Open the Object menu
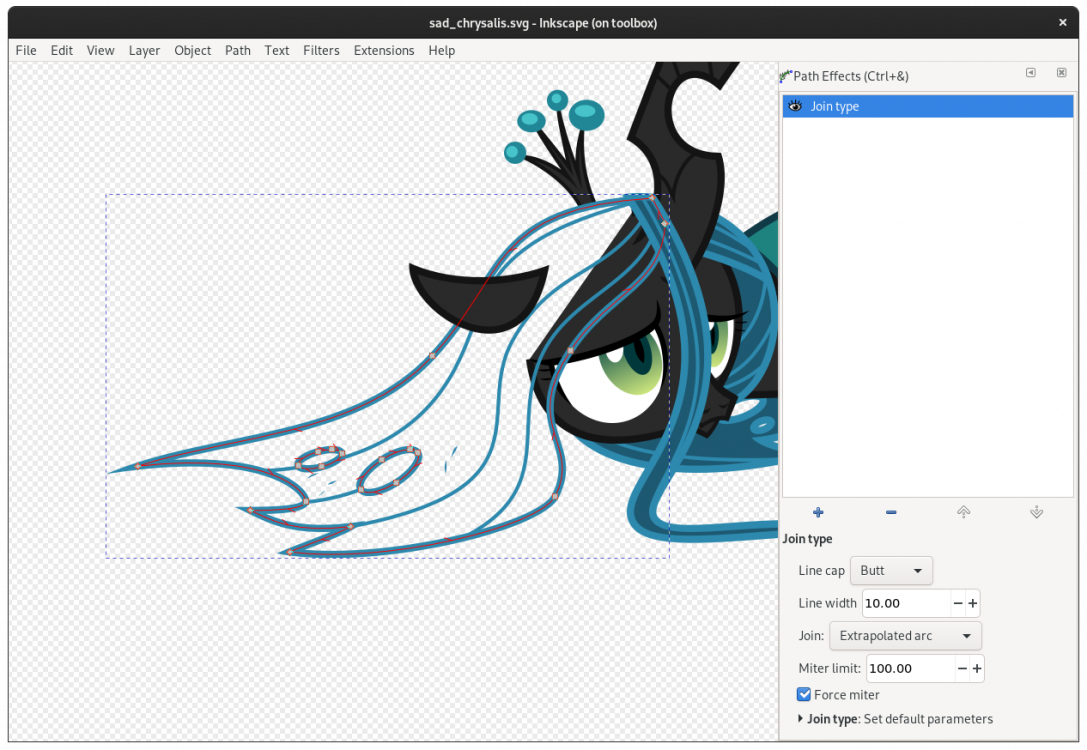The height and width of the screenshot is (750, 1087). tap(192, 50)
